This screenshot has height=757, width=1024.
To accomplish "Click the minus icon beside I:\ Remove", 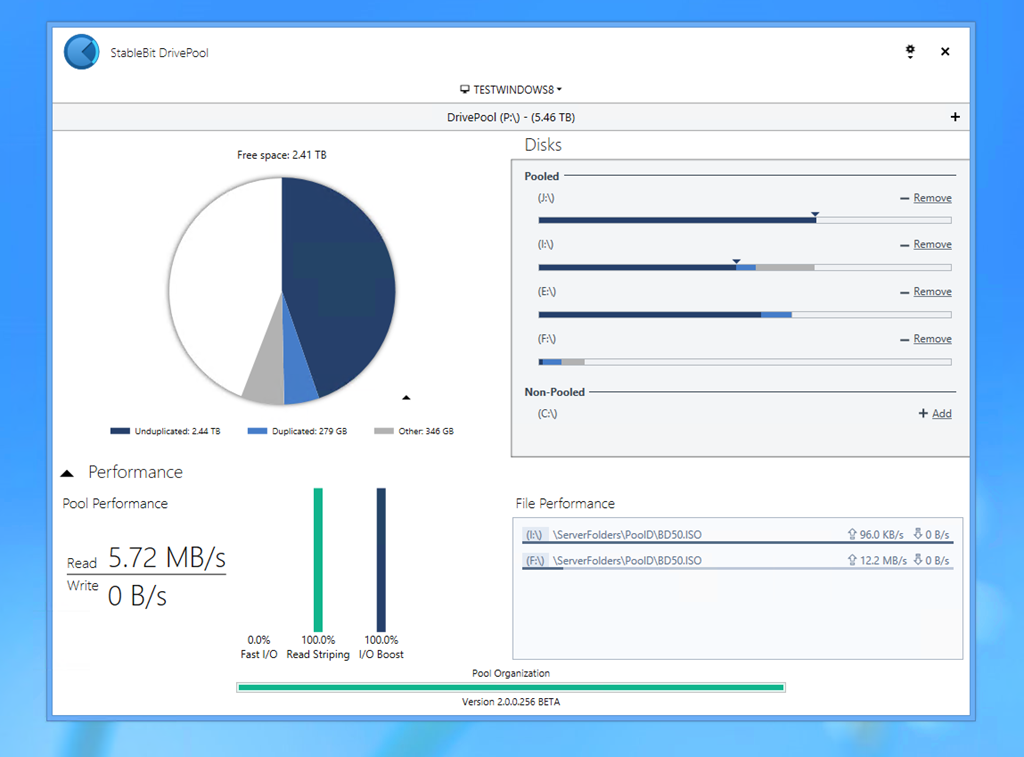I will [904, 245].
